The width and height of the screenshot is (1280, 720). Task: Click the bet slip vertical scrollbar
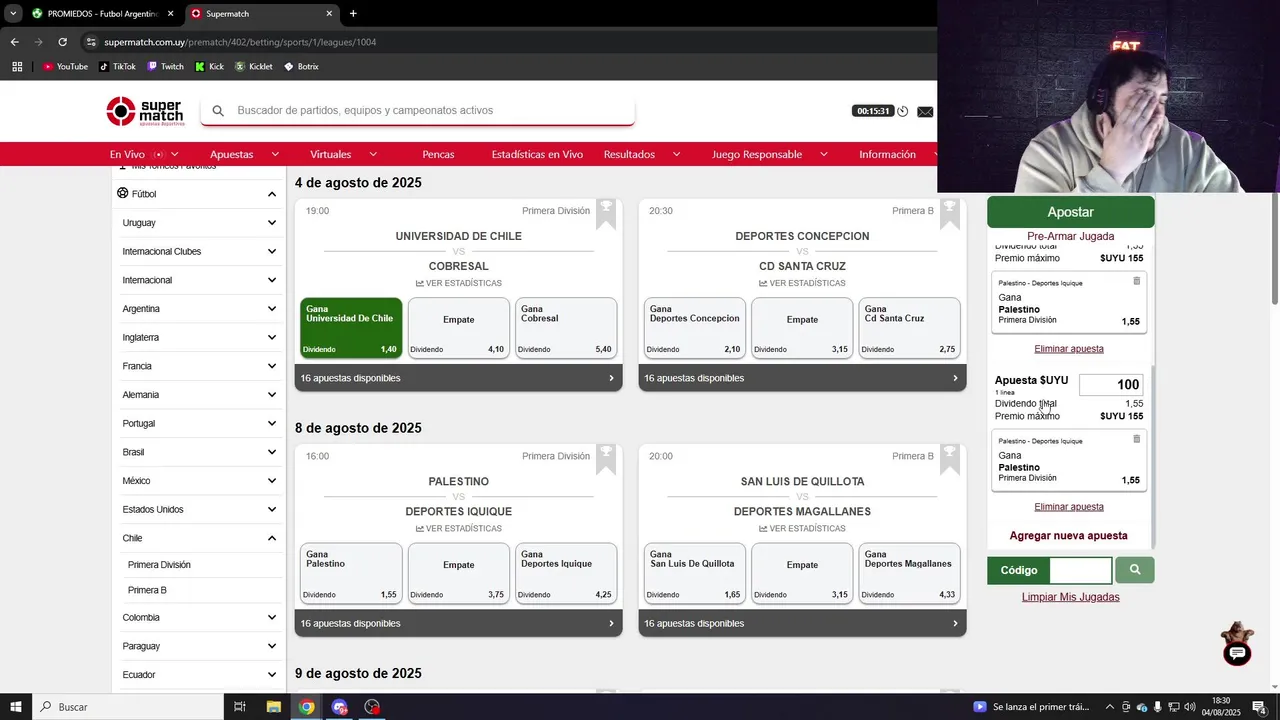pyautogui.click(x=1152, y=457)
